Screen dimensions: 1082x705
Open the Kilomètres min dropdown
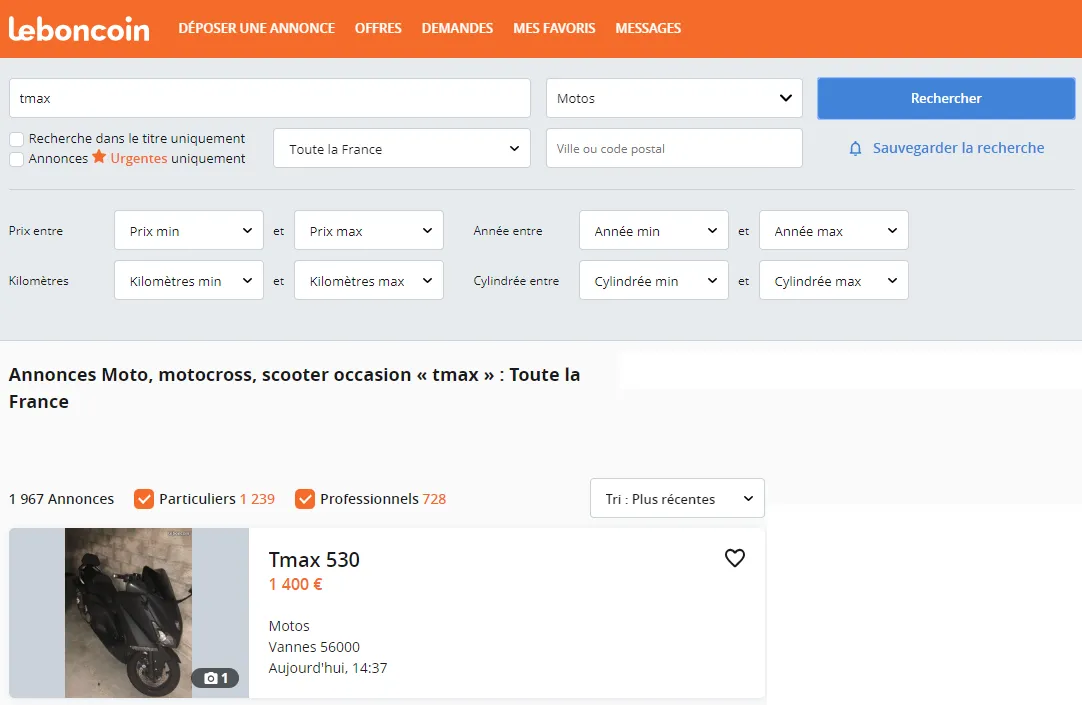[x=189, y=280]
